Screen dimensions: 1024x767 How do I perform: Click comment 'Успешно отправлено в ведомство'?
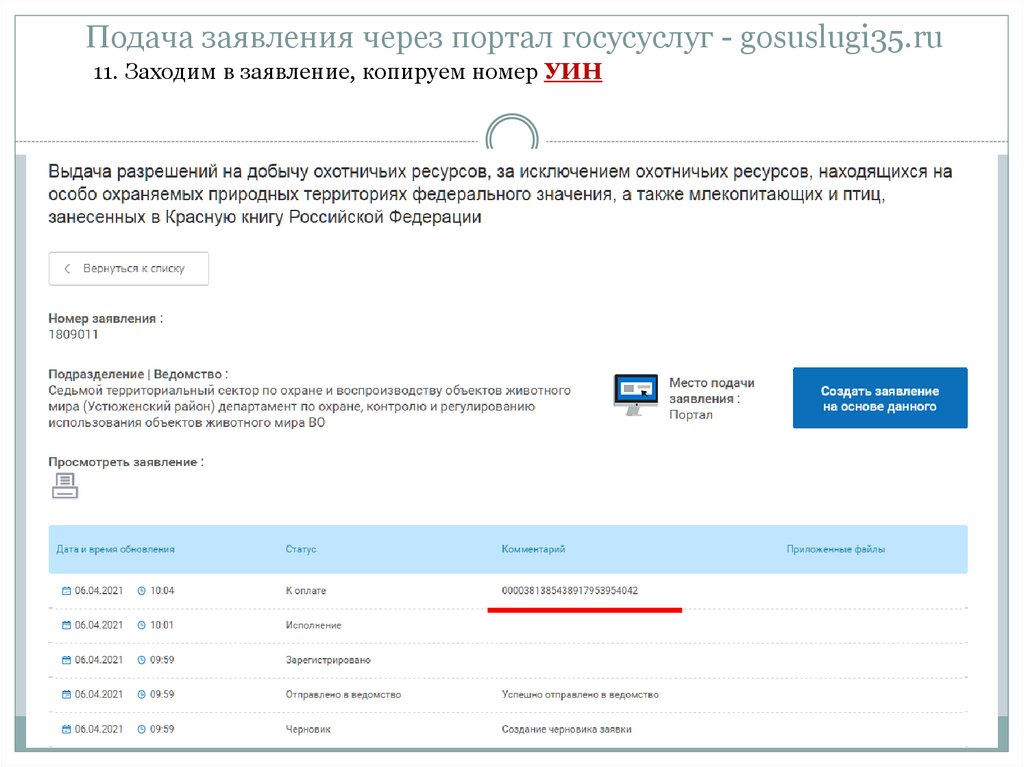click(x=580, y=694)
